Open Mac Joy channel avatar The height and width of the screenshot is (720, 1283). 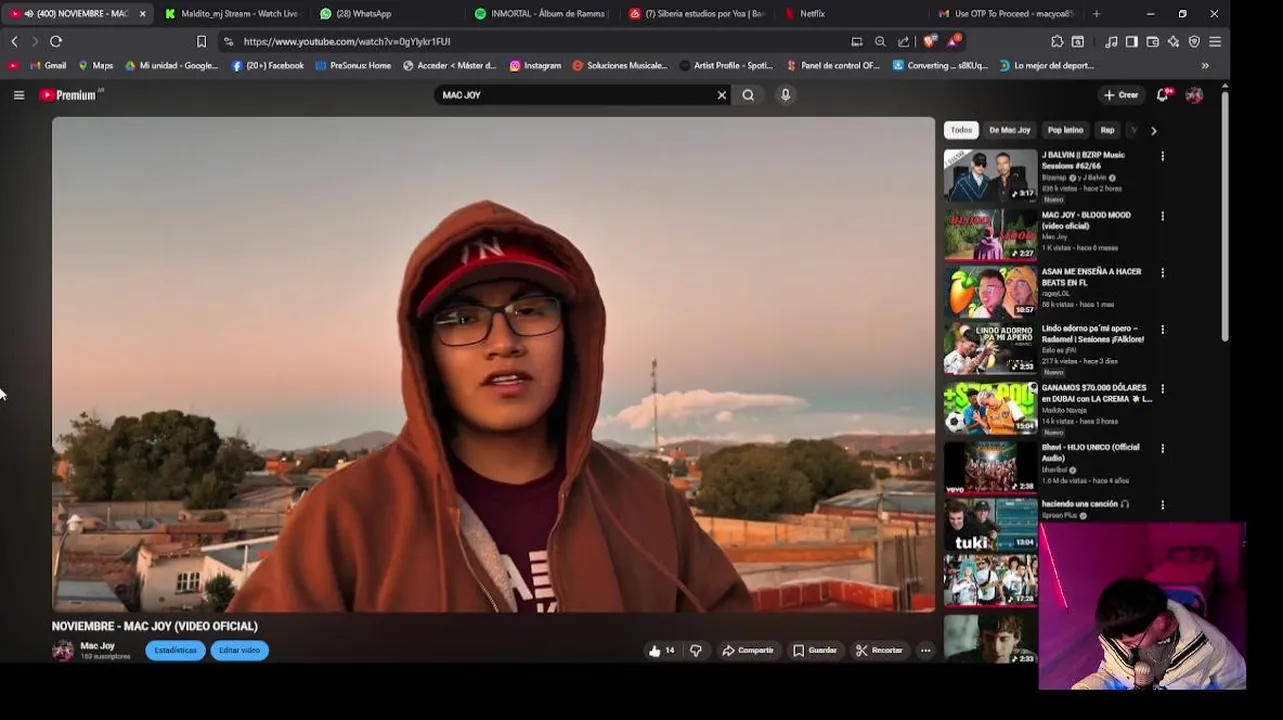[x=63, y=650]
